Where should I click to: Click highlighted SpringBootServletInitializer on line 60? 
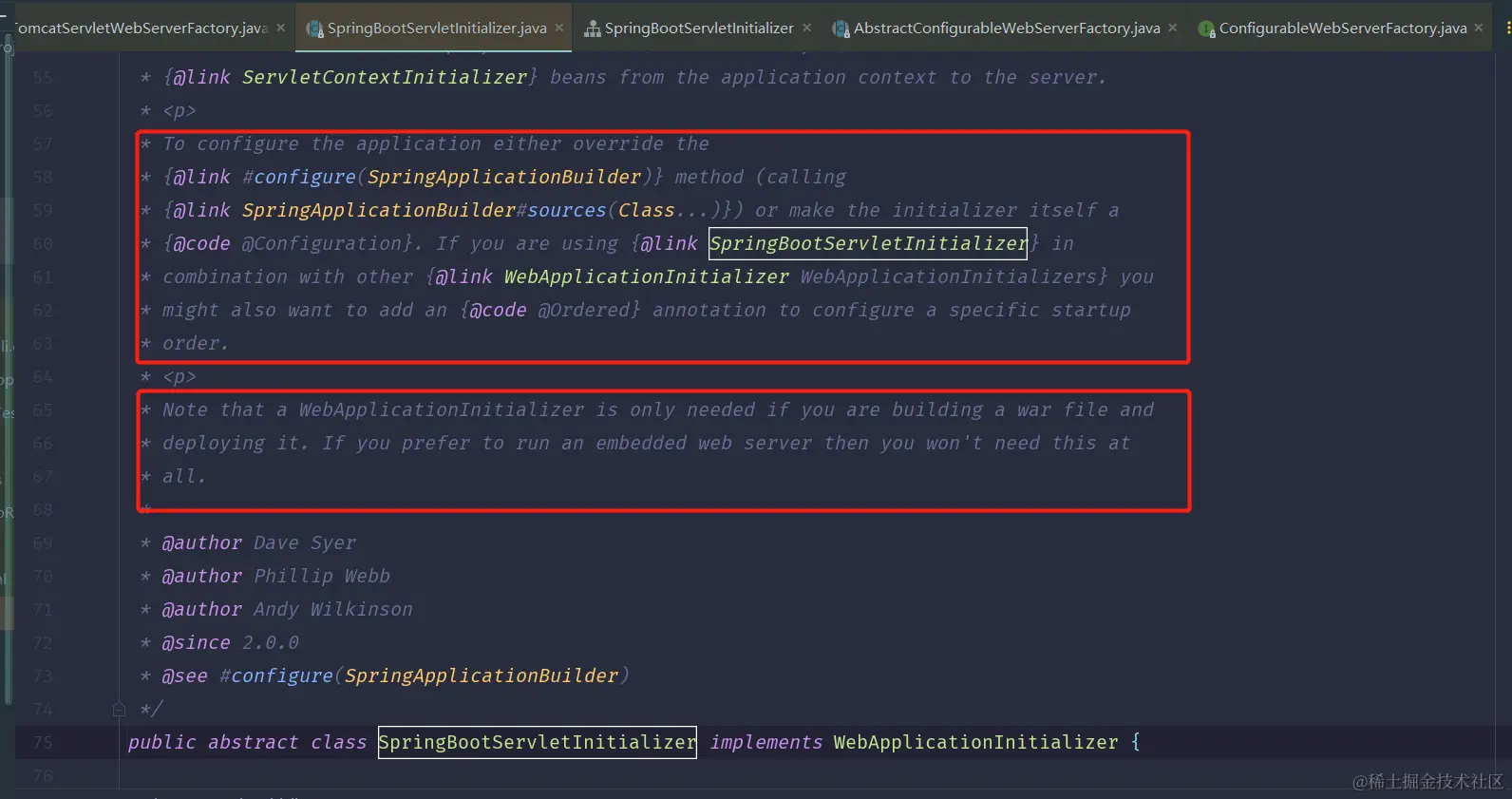(868, 243)
